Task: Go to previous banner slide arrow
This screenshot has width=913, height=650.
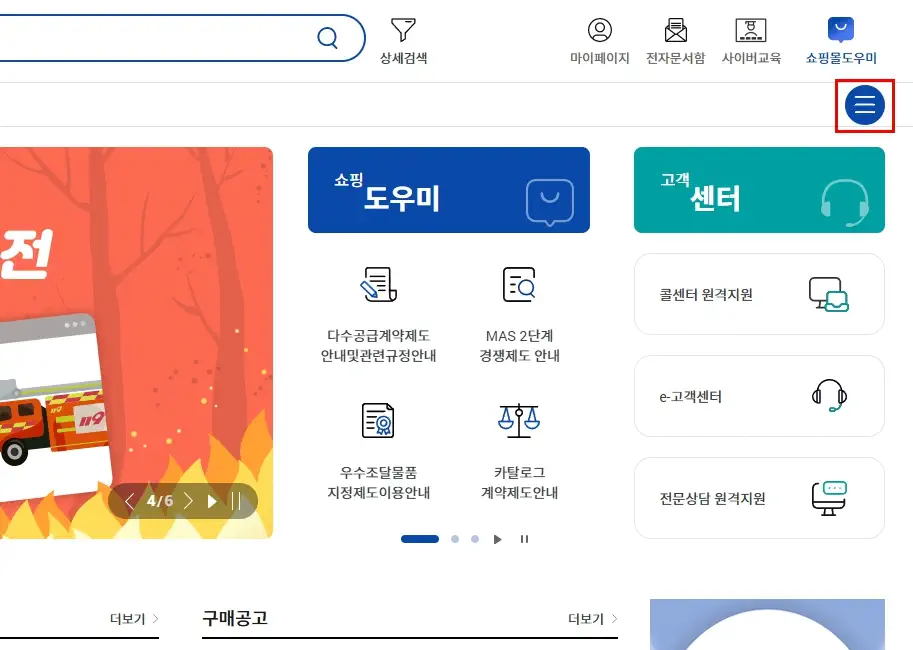Action: tap(129, 501)
